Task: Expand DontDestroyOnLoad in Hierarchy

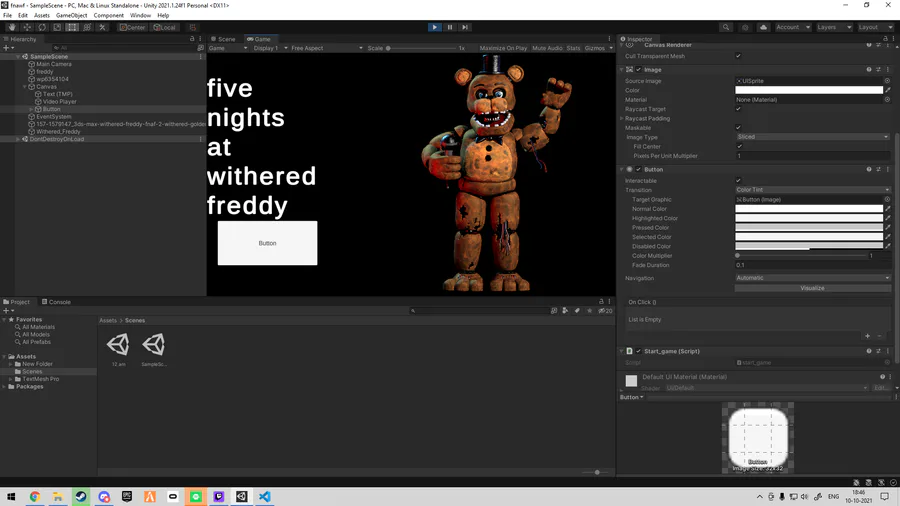Action: pyautogui.click(x=18, y=139)
